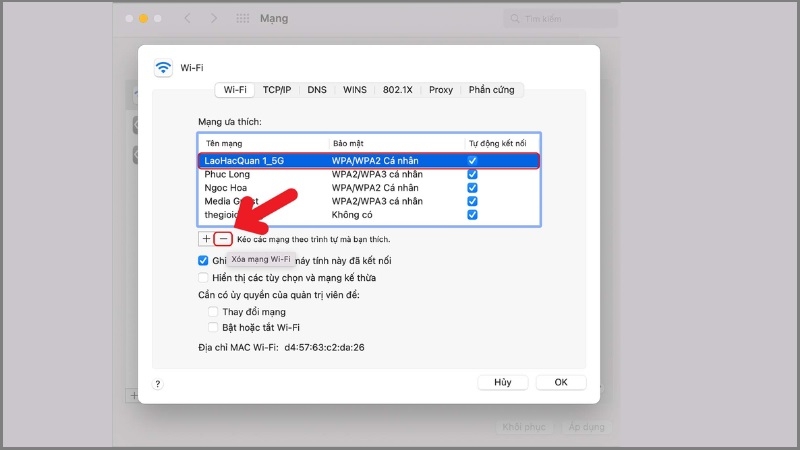Click the Tự động kết nối column header
The width and height of the screenshot is (800, 450).
click(x=497, y=143)
